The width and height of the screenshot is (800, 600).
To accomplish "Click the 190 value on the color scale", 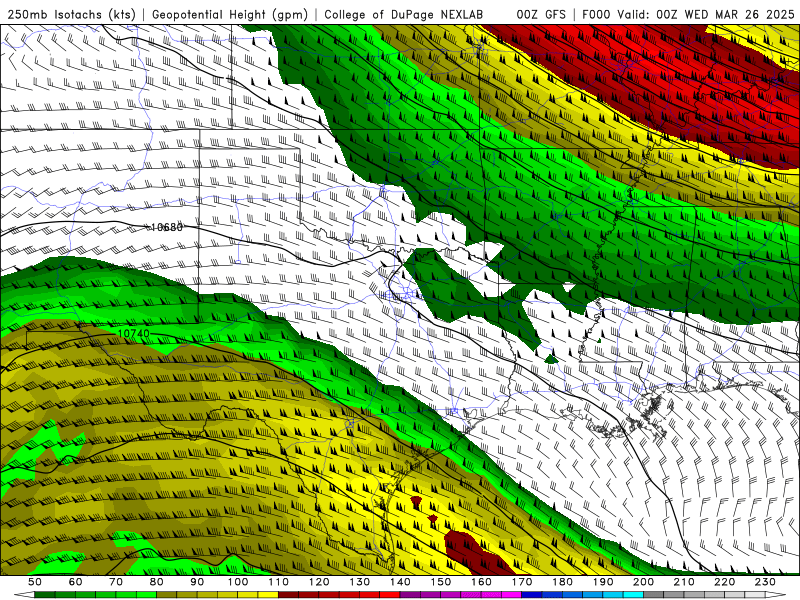I will click(603, 582).
